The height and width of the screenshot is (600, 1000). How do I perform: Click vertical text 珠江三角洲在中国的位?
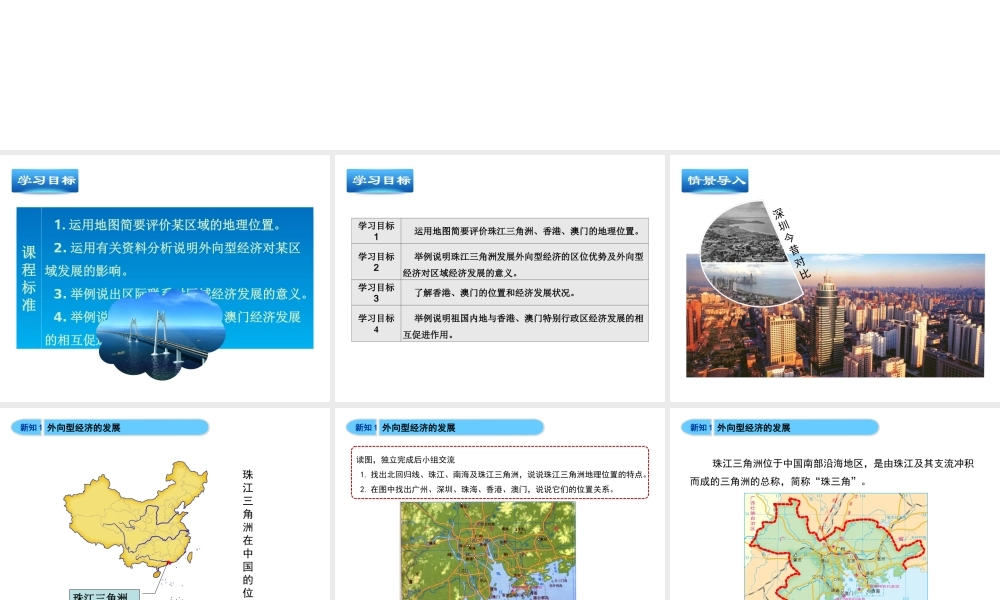pos(247,534)
